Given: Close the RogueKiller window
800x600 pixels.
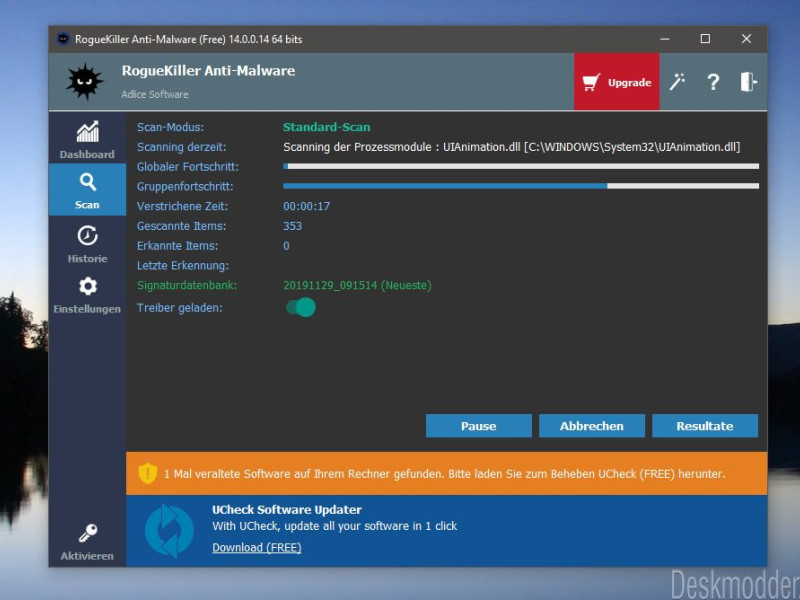Looking at the screenshot, I should click(x=746, y=39).
